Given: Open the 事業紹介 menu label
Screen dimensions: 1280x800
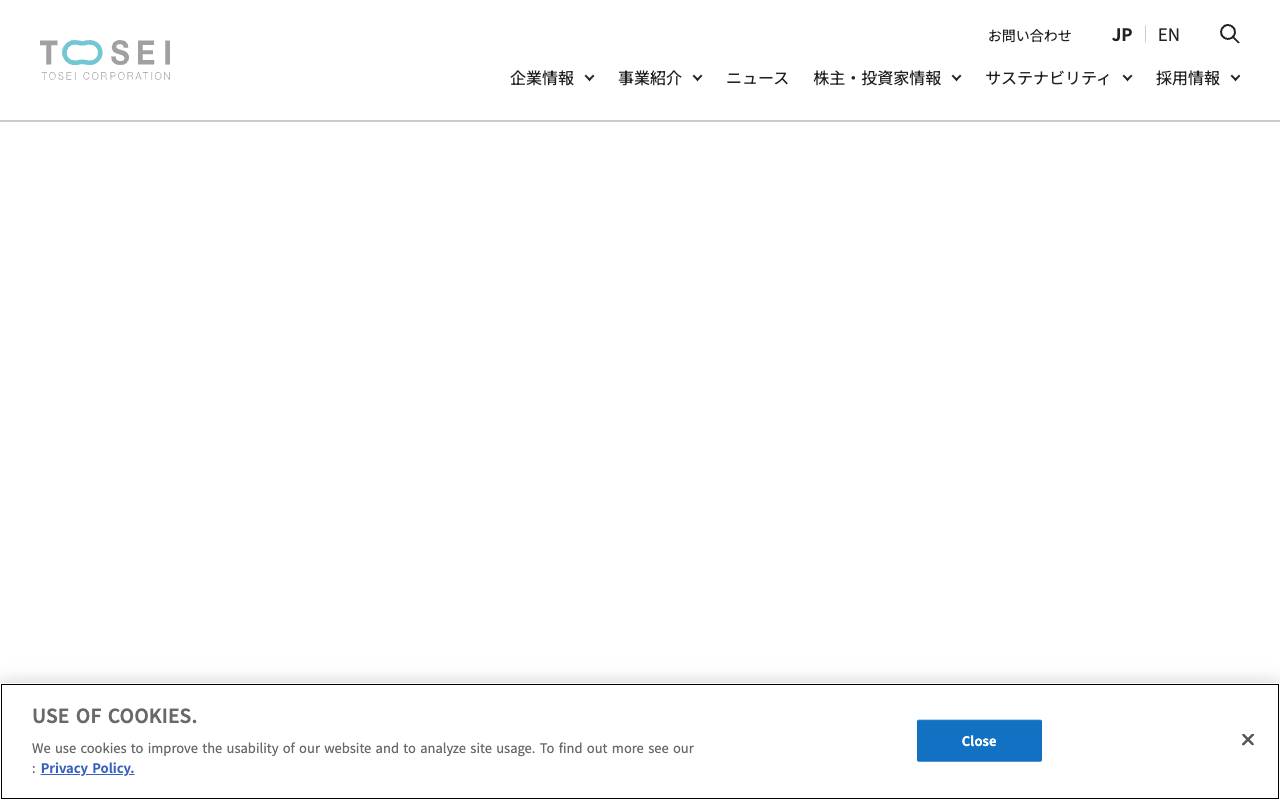Looking at the screenshot, I should (649, 78).
